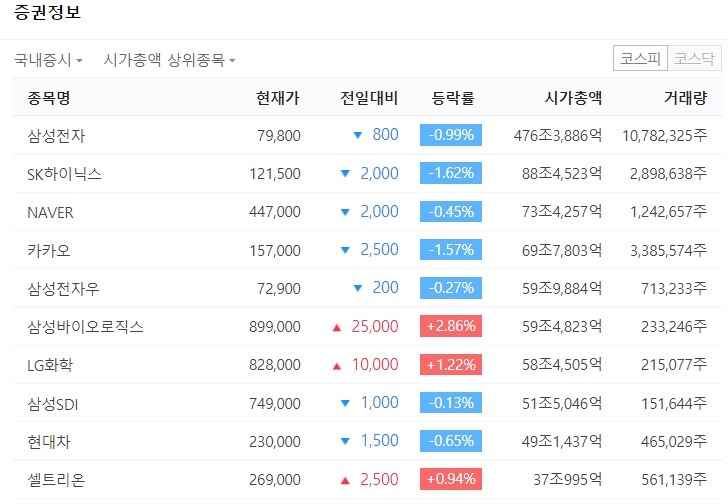Click the -1.57% badge for 카카오
Viewport: 728px width, 504px height.
pos(451,250)
